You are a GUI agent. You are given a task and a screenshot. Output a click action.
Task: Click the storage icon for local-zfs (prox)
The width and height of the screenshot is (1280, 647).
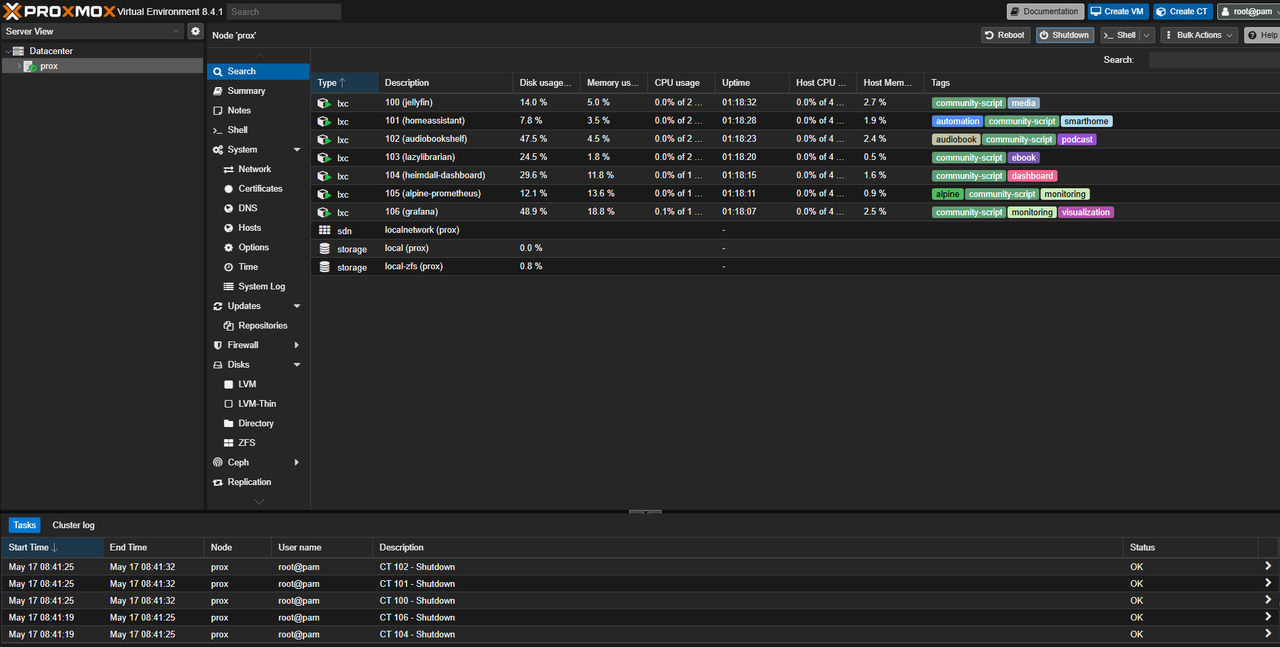click(x=324, y=267)
